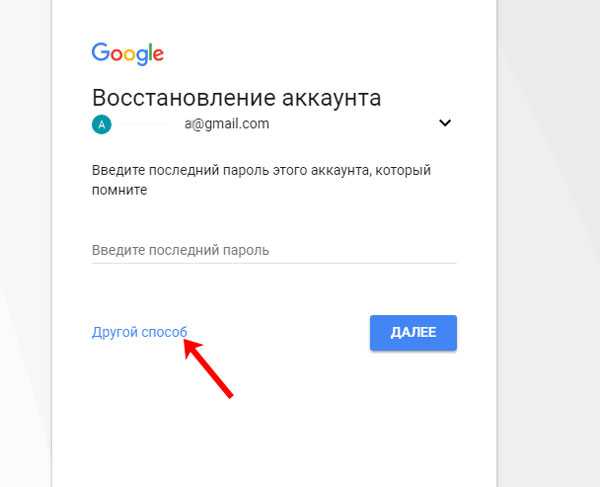600x487 pixels.
Task: Click the word 'аккаунта' in the page heading
Action: tap(331, 98)
